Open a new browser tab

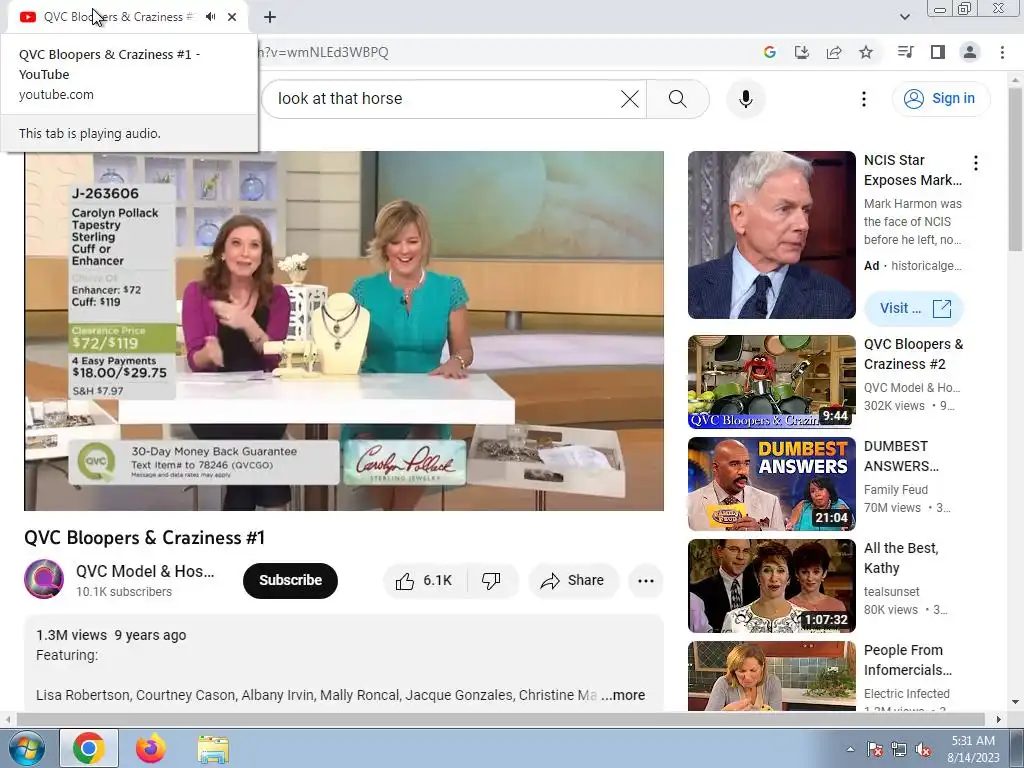tap(270, 17)
